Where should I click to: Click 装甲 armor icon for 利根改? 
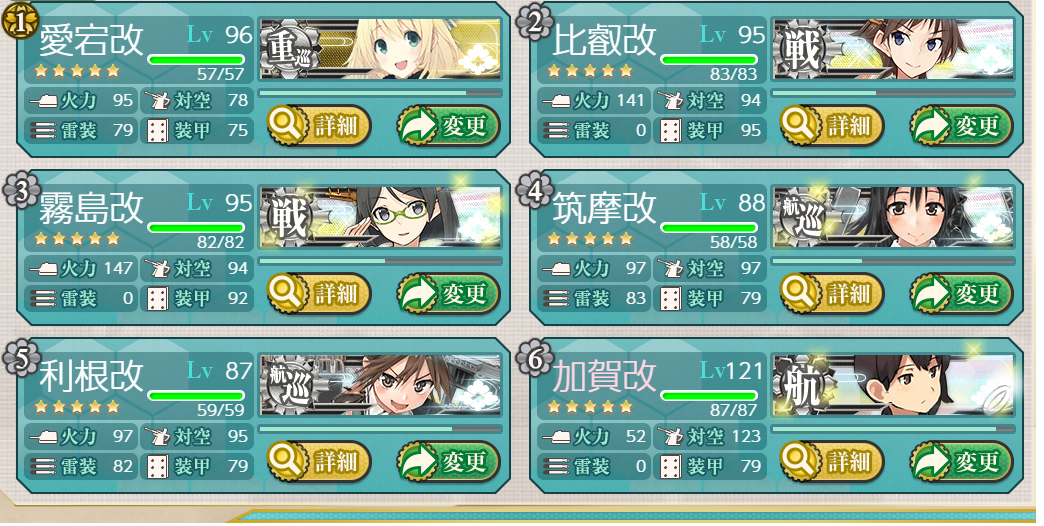point(158,465)
